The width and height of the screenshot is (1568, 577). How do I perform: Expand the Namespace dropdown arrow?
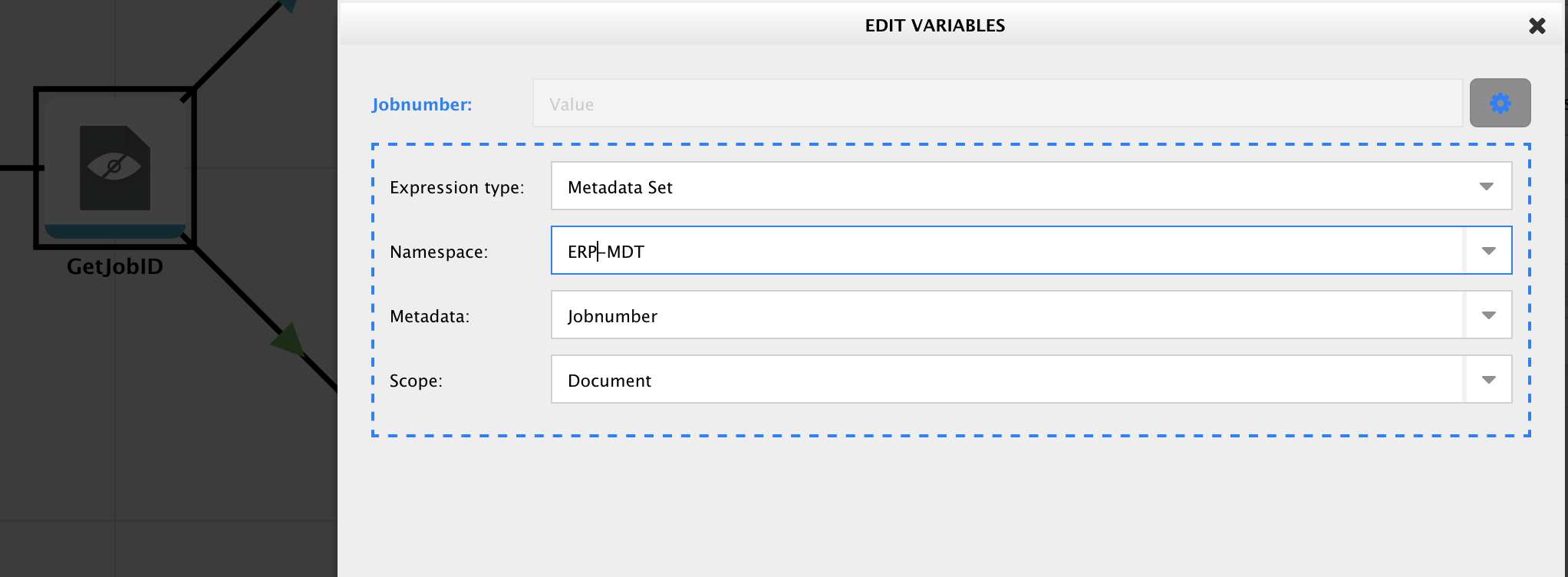pos(1488,251)
